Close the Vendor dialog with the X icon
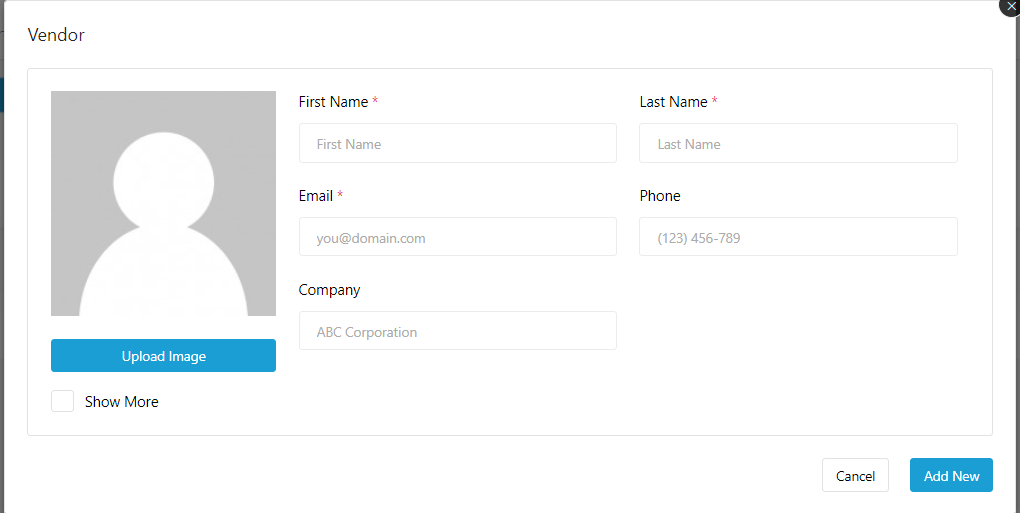 (1011, 5)
